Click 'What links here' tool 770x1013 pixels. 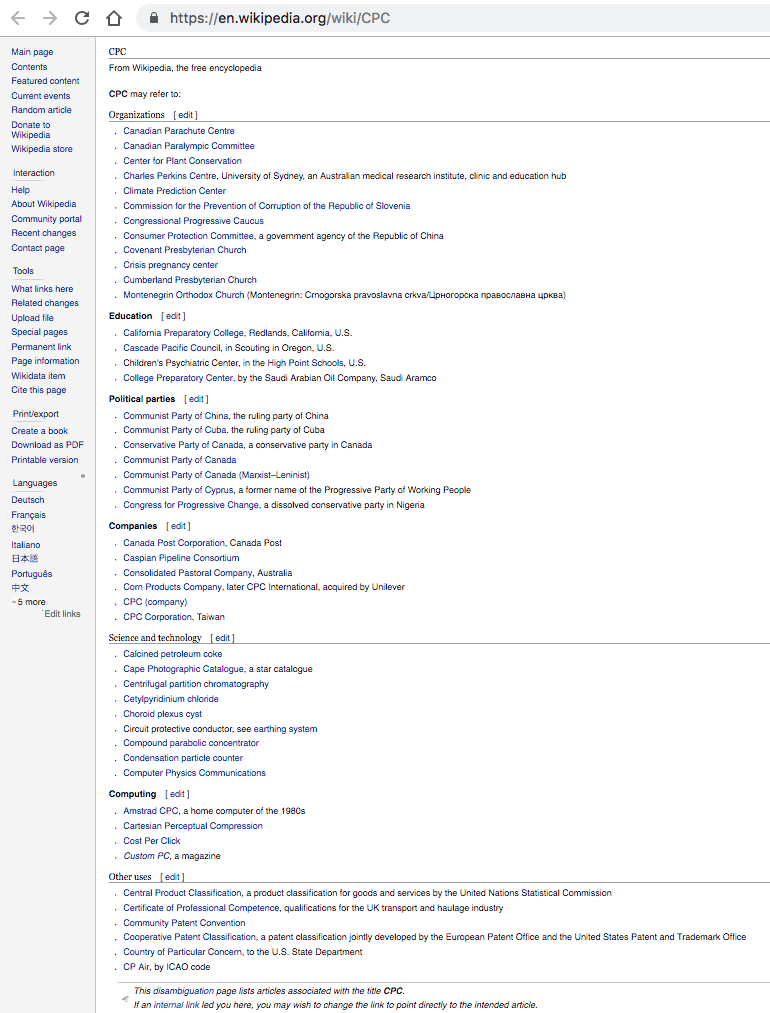42,289
